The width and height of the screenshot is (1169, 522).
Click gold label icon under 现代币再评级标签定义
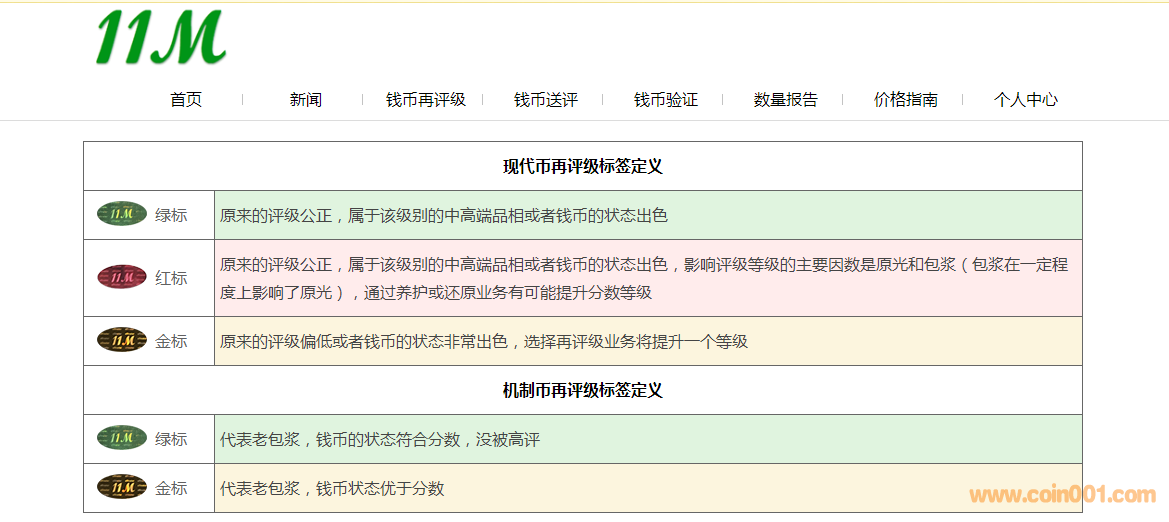[x=122, y=341]
